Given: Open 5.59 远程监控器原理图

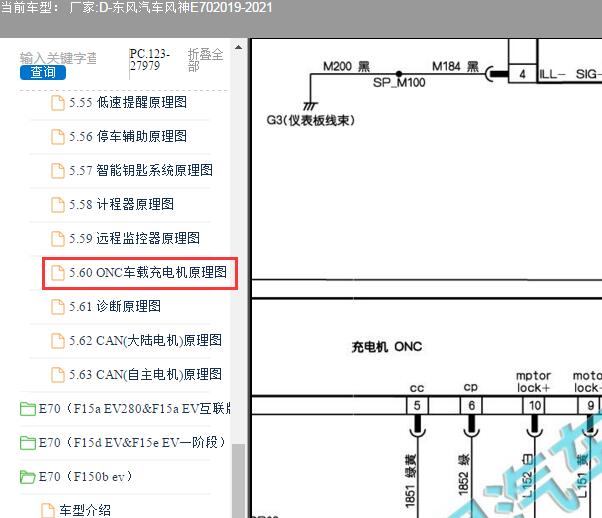Looking at the screenshot, I should pyautogui.click(x=134, y=238).
